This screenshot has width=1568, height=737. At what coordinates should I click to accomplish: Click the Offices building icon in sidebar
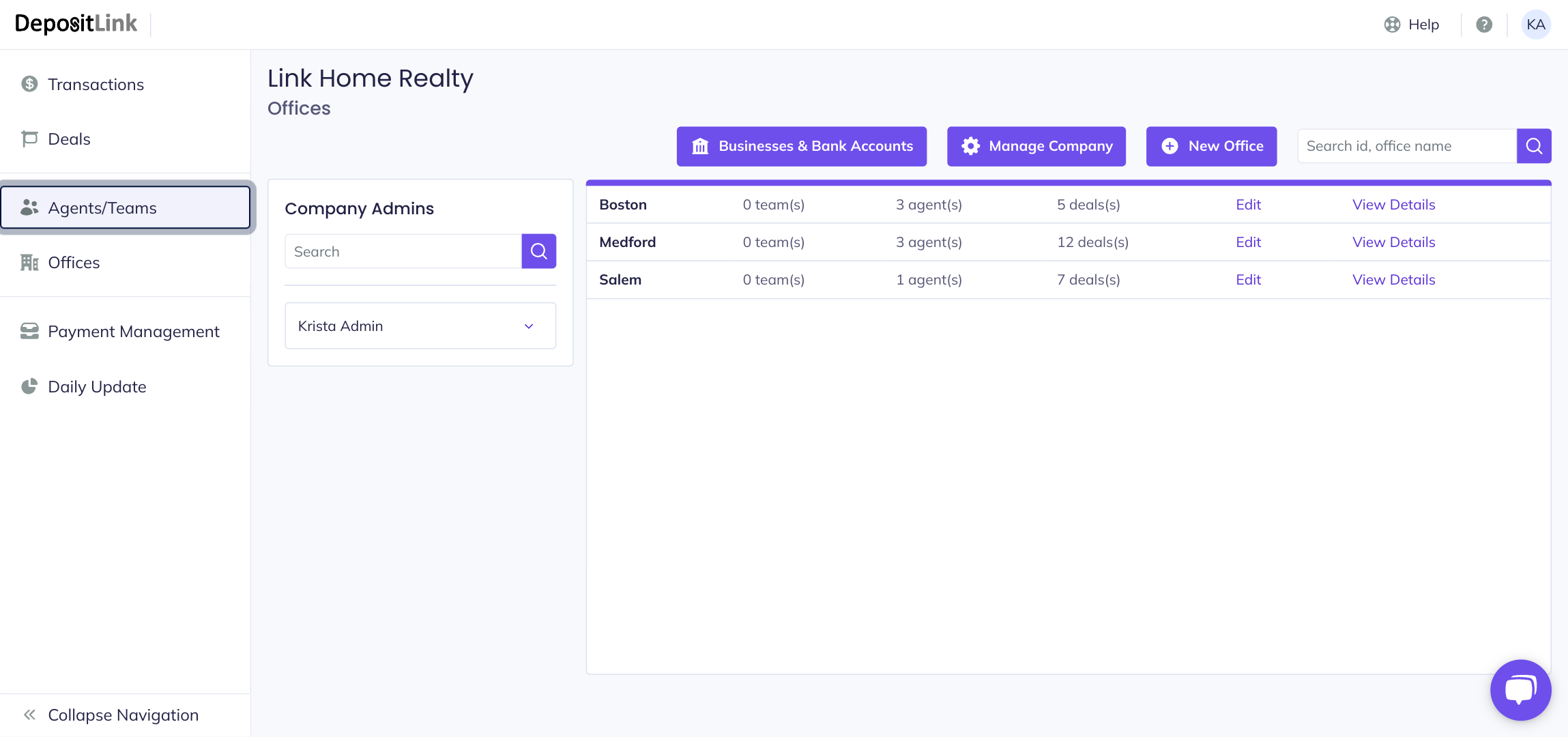click(29, 263)
